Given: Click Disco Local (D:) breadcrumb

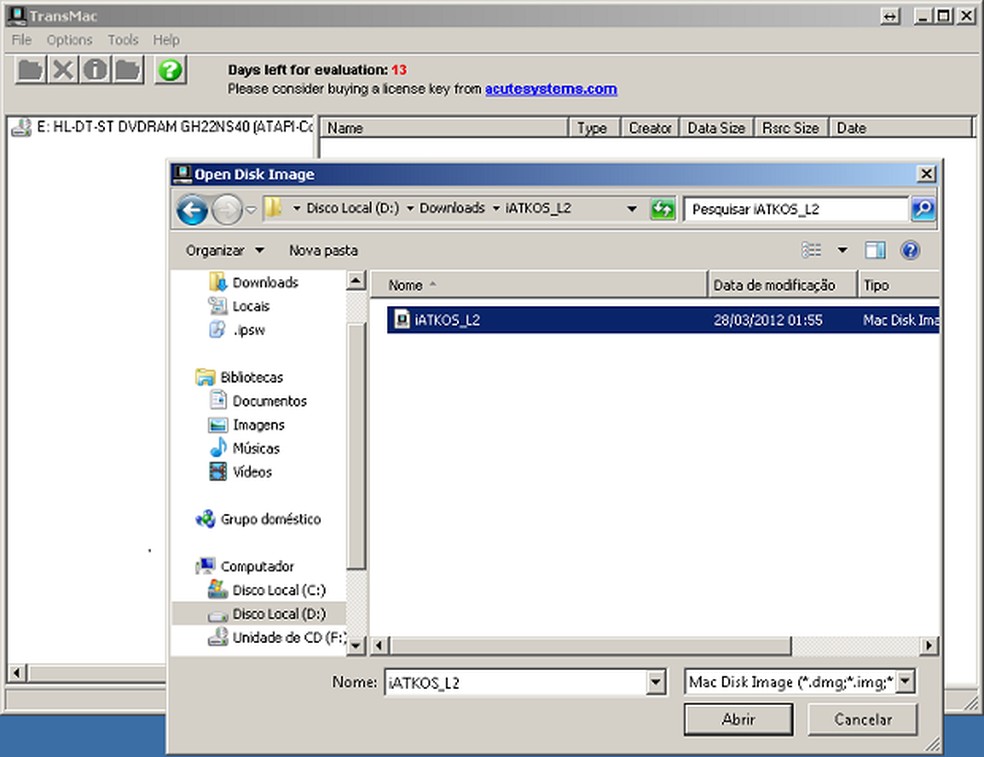Looking at the screenshot, I should [x=352, y=208].
